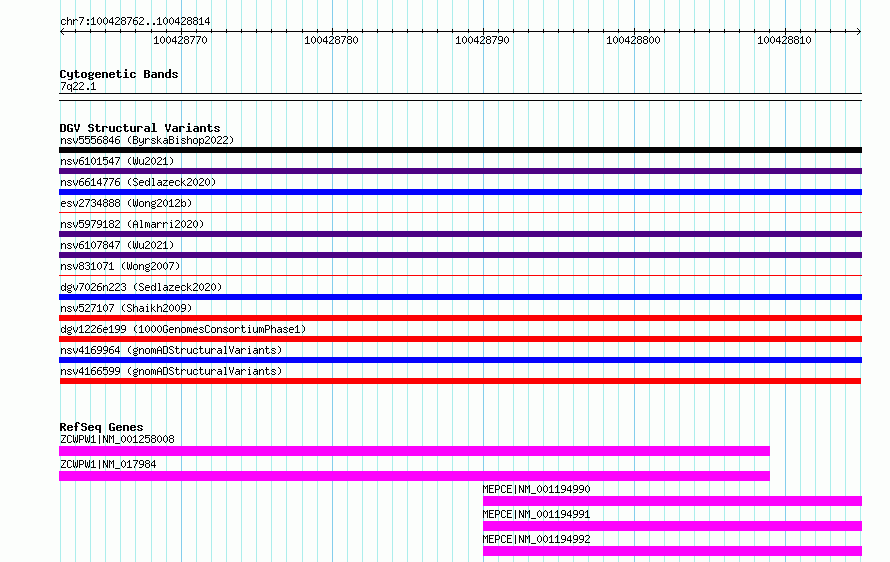The height and width of the screenshot is (562, 890).
Task: Click nsv4166599 (gnomADStructuralVariants) label
Action: (171, 371)
